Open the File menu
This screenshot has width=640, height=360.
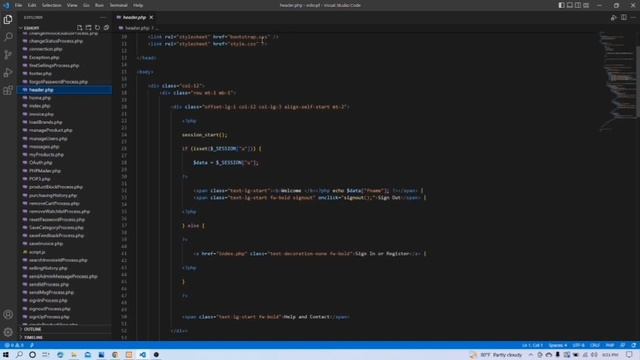(x=18, y=5)
